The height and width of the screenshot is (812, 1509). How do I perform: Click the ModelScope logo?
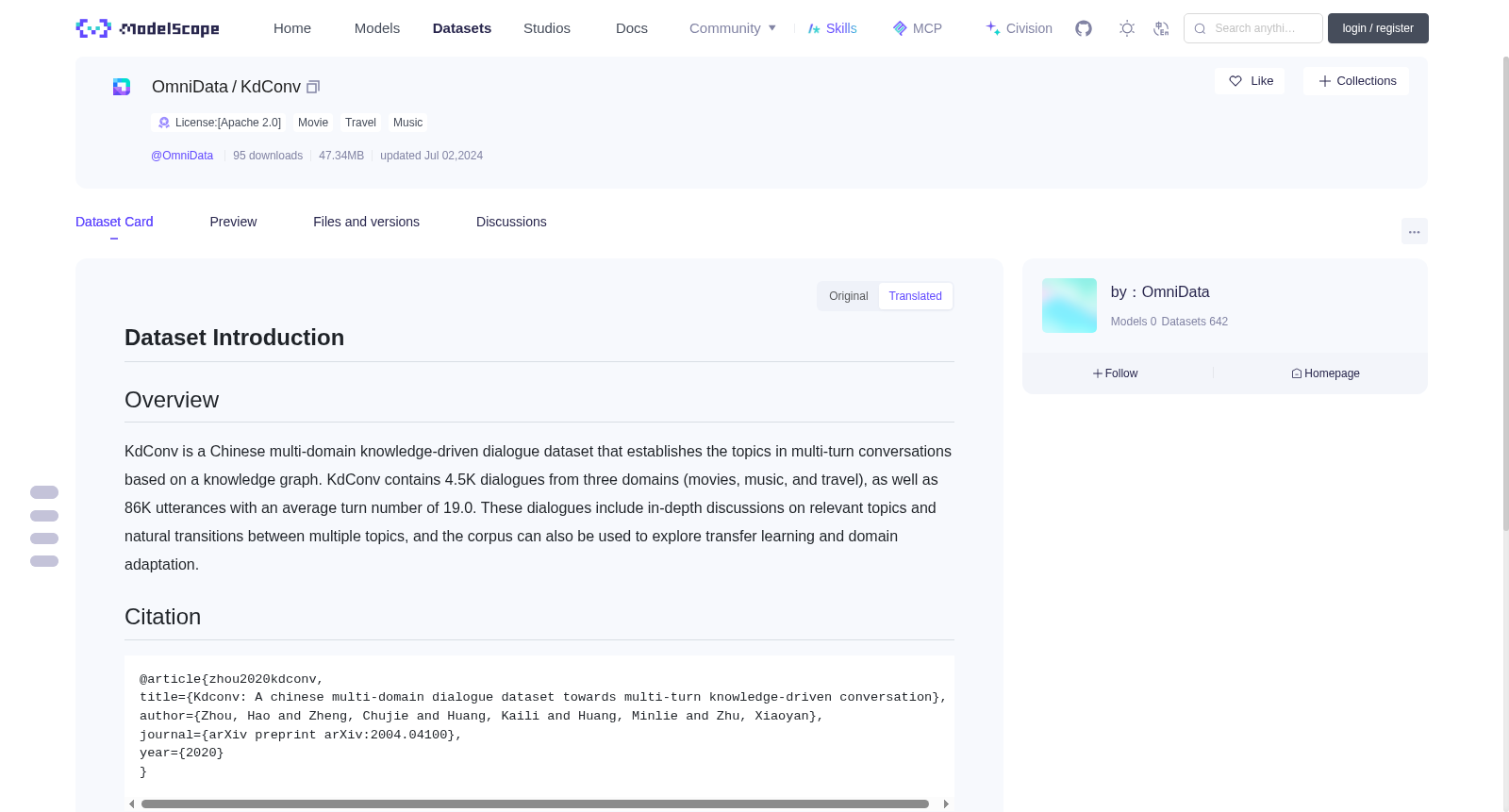148,28
